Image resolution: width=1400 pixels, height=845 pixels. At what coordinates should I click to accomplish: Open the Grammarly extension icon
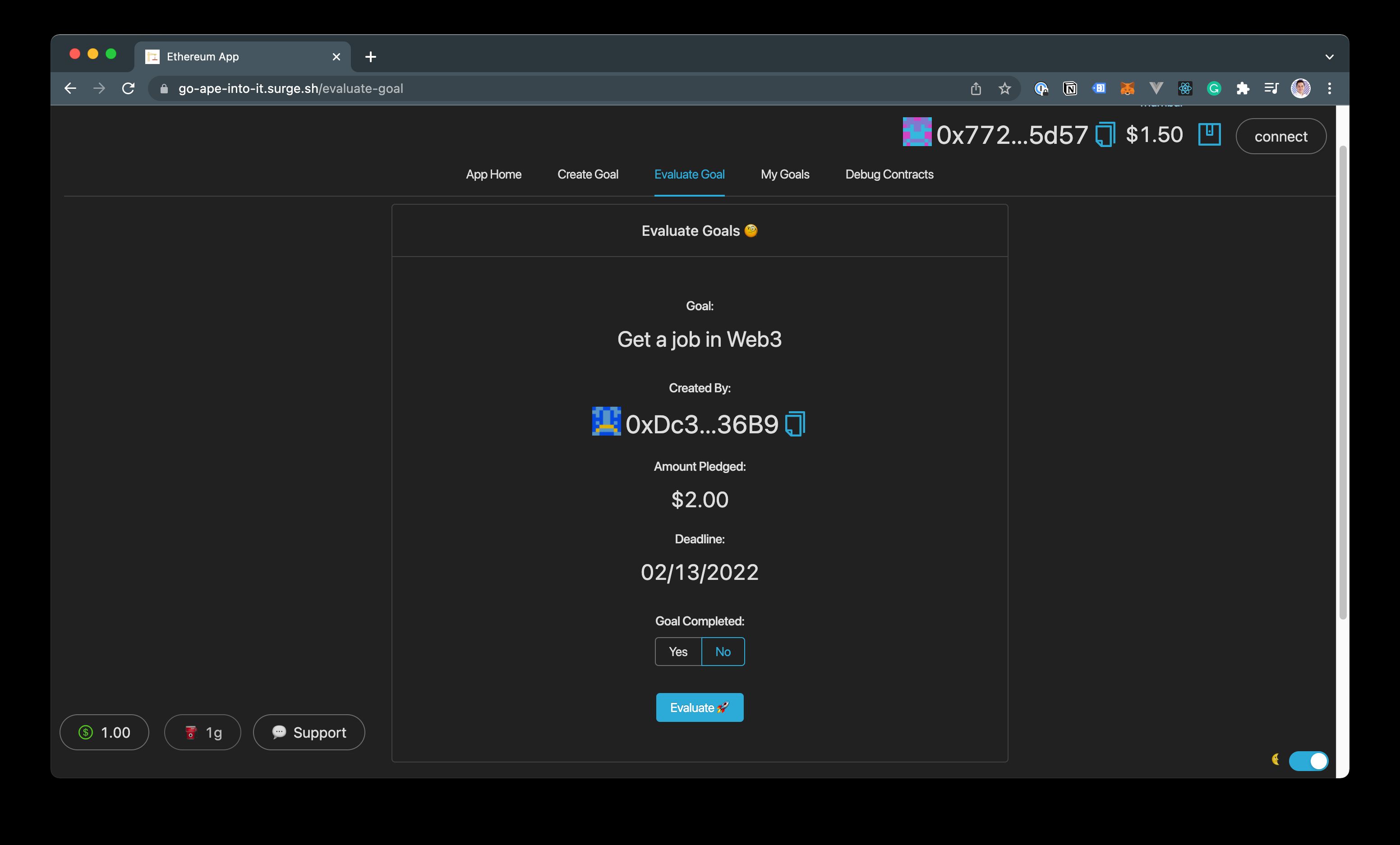[1214, 88]
